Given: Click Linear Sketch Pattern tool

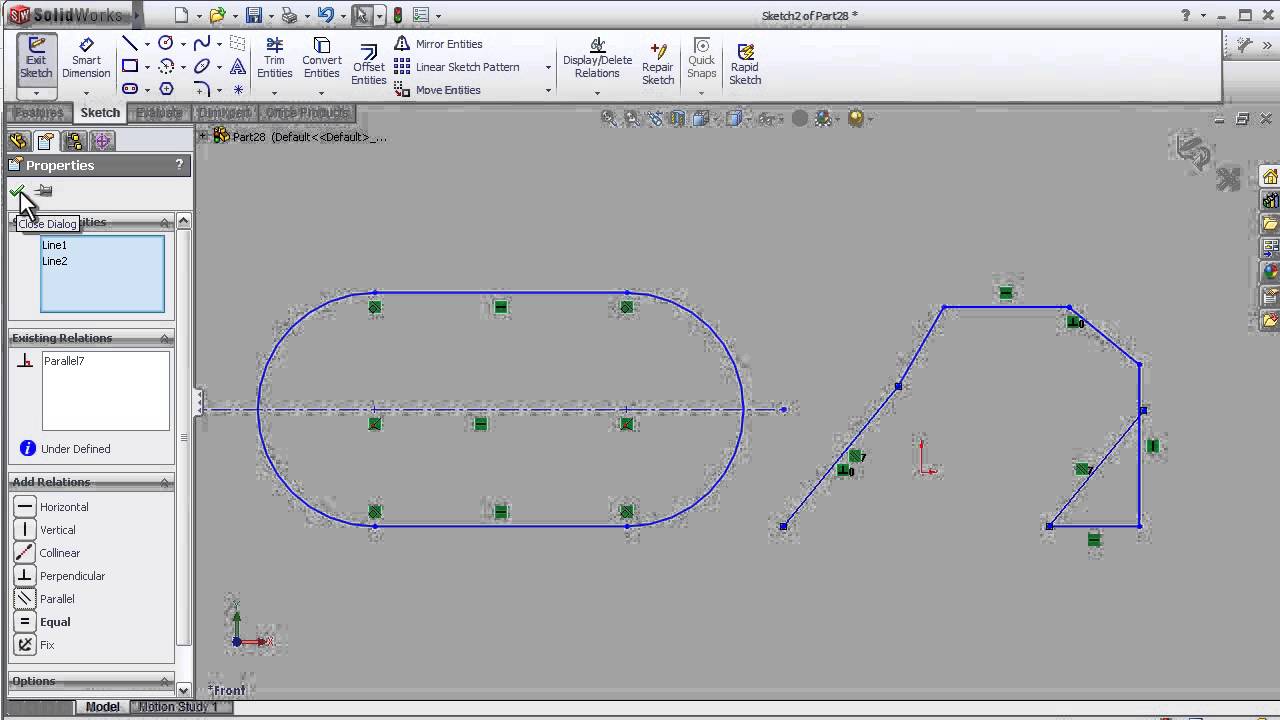Looking at the screenshot, I should click(x=457, y=67).
